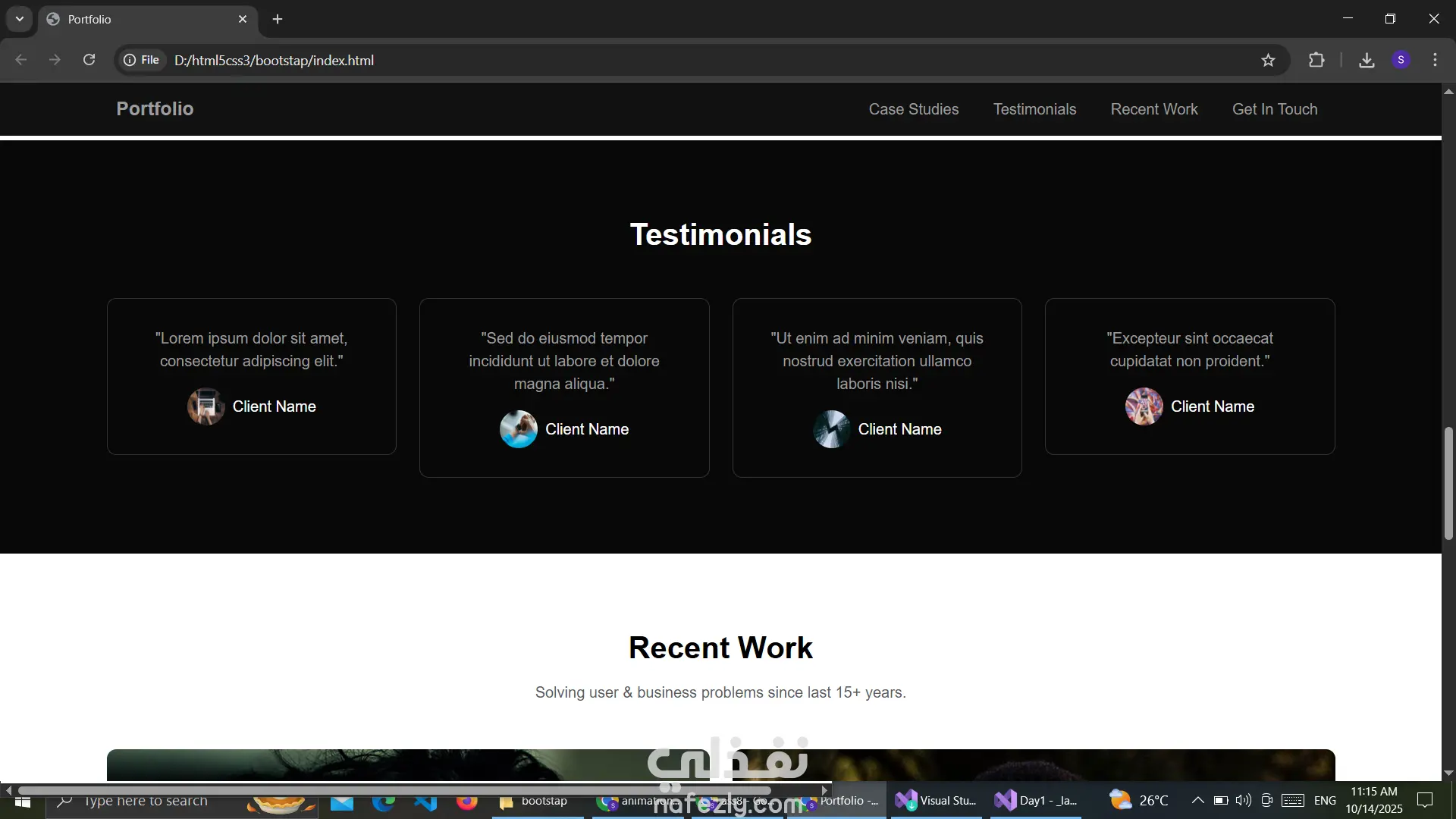Click the vertical page scrollbar thumb
The image size is (1456, 819).
pos(1448,483)
